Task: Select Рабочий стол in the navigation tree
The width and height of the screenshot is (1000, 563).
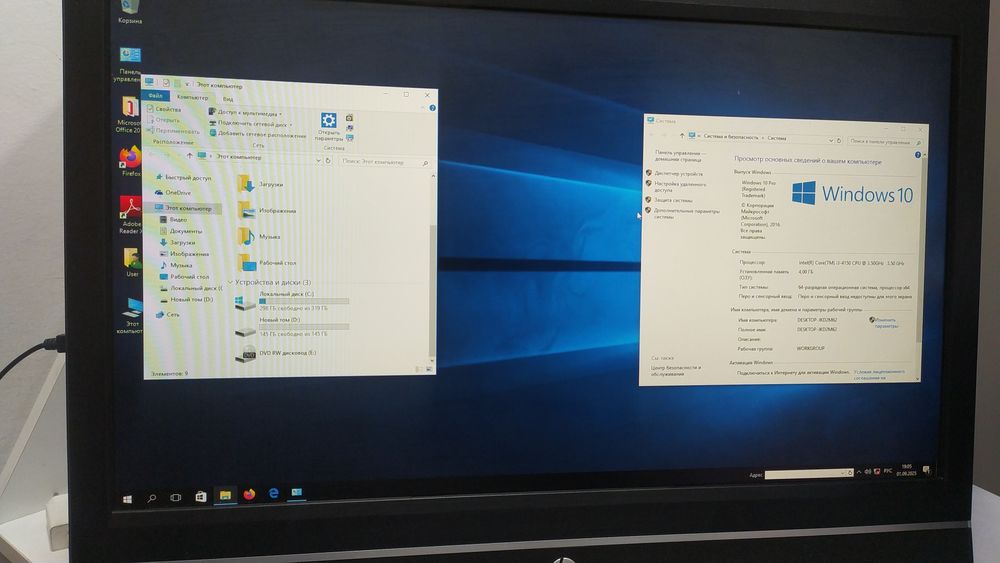Action: [184, 277]
